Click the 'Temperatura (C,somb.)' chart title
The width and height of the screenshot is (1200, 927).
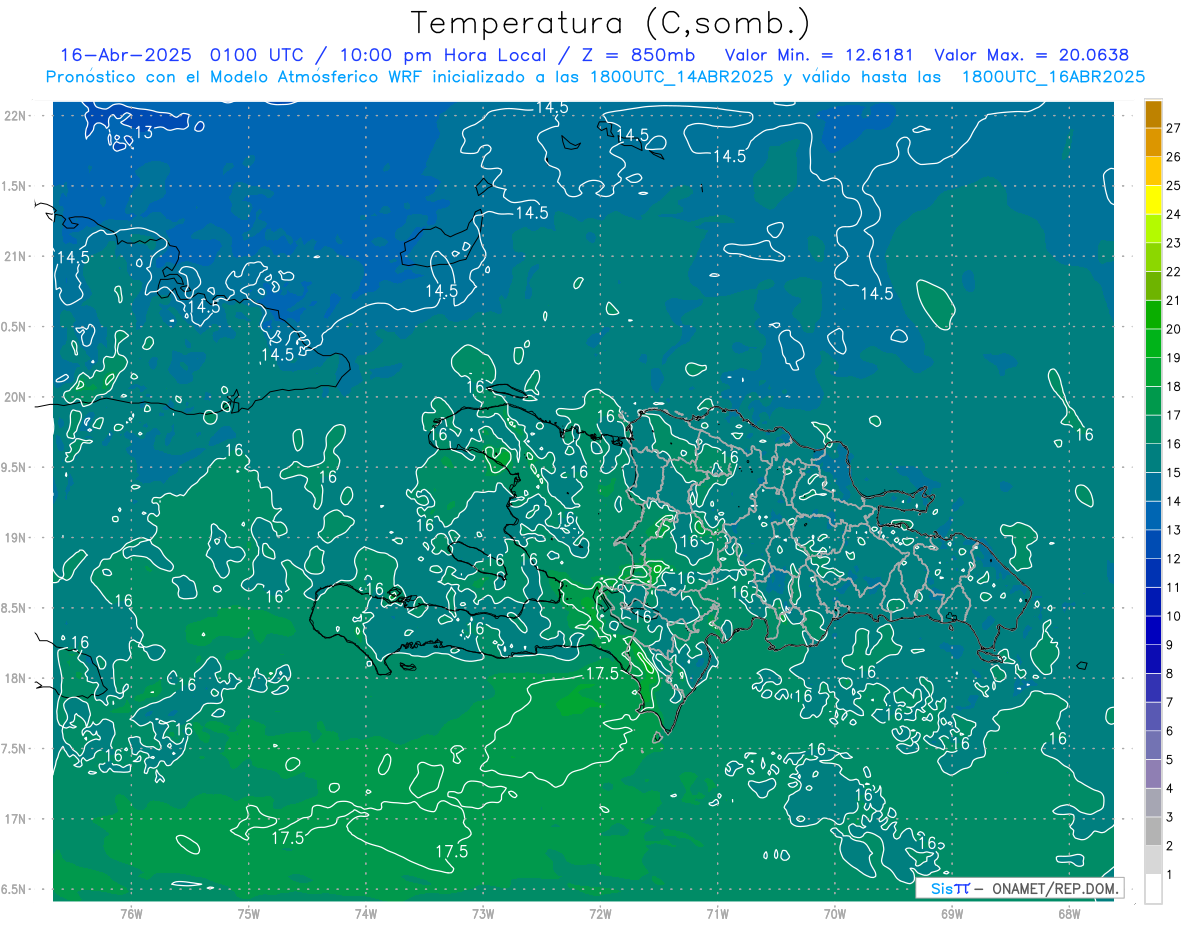pyautogui.click(x=611, y=23)
